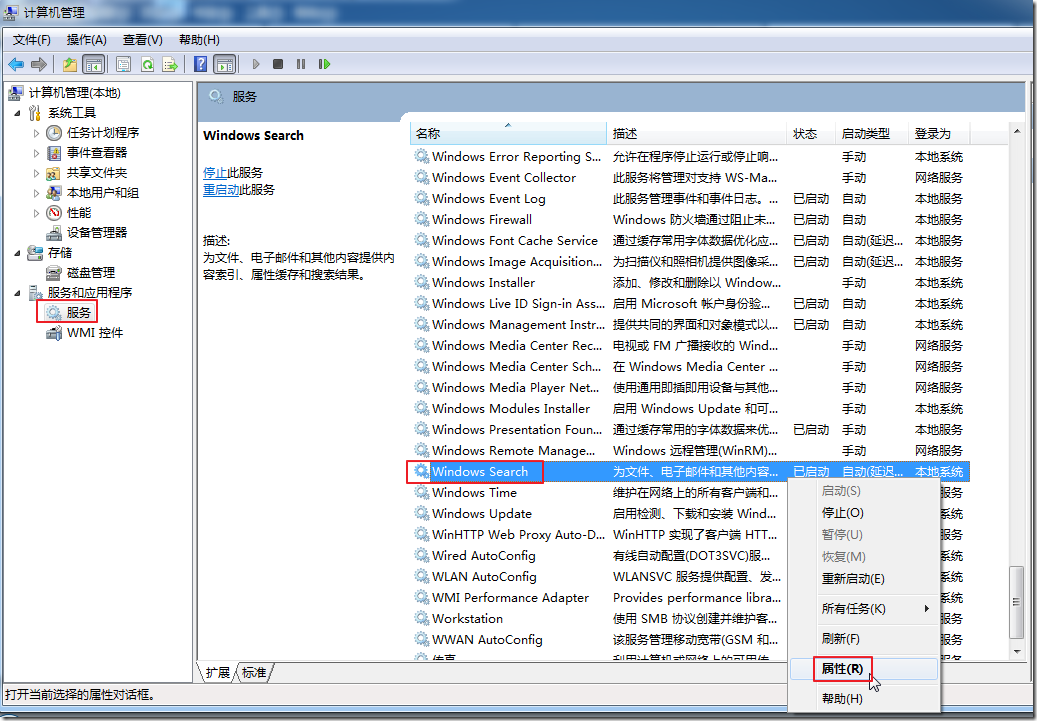The height and width of the screenshot is (721, 1037).
Task: Click the Restart service toolbar icon
Action: point(324,64)
